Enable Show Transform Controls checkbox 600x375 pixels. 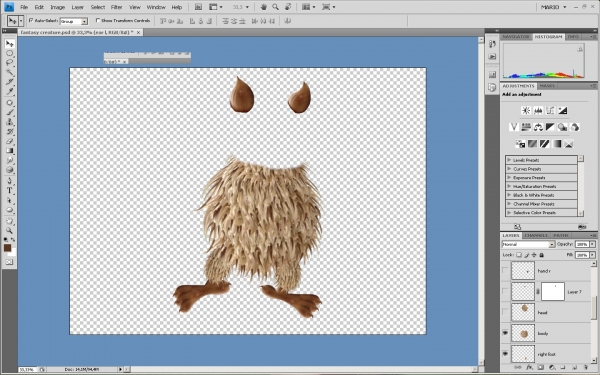pyautogui.click(x=98, y=20)
